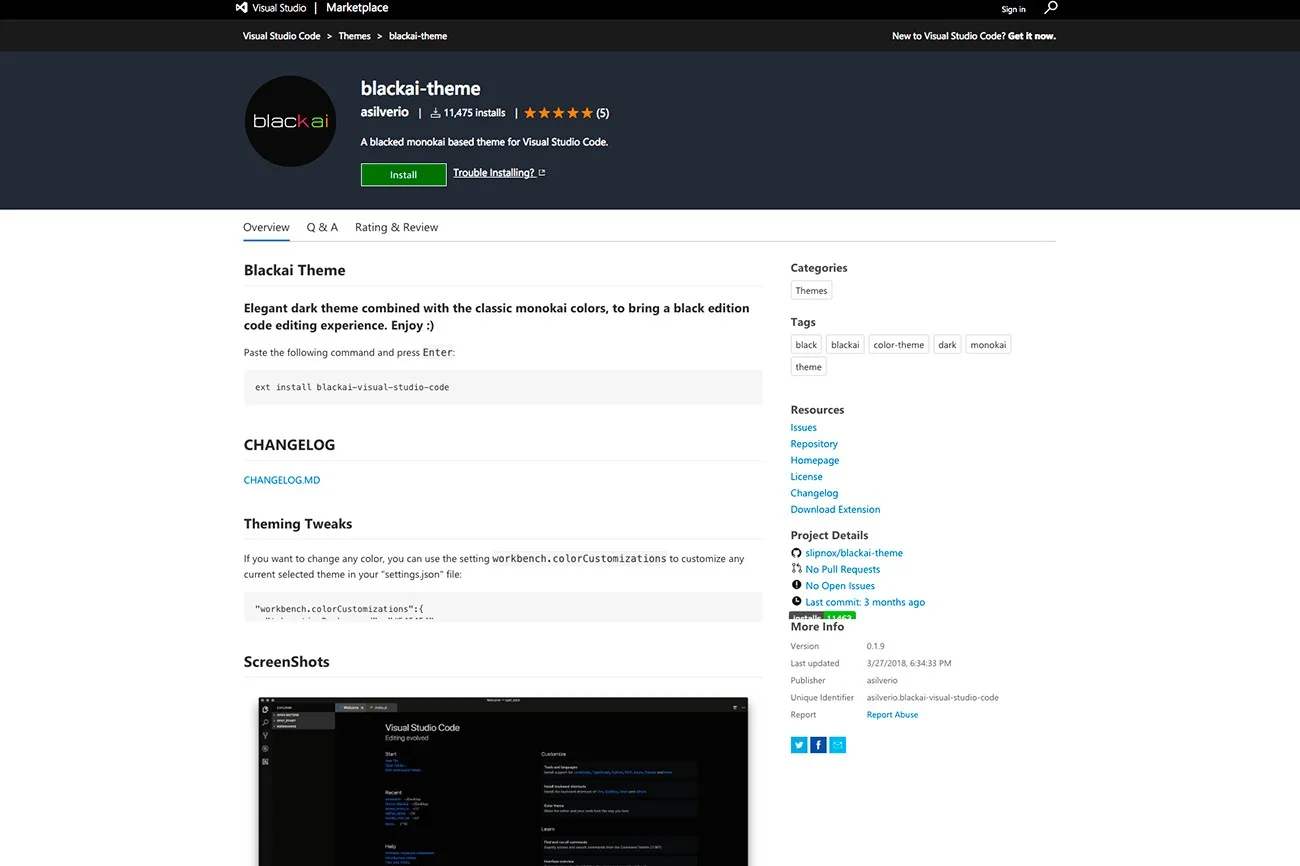The image size is (1300, 866).
Task: Open the Themes breadcrumb
Action: tap(355, 36)
